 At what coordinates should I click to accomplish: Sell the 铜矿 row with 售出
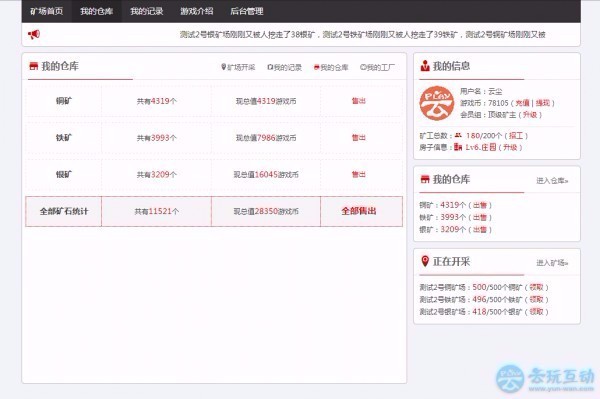point(359,101)
